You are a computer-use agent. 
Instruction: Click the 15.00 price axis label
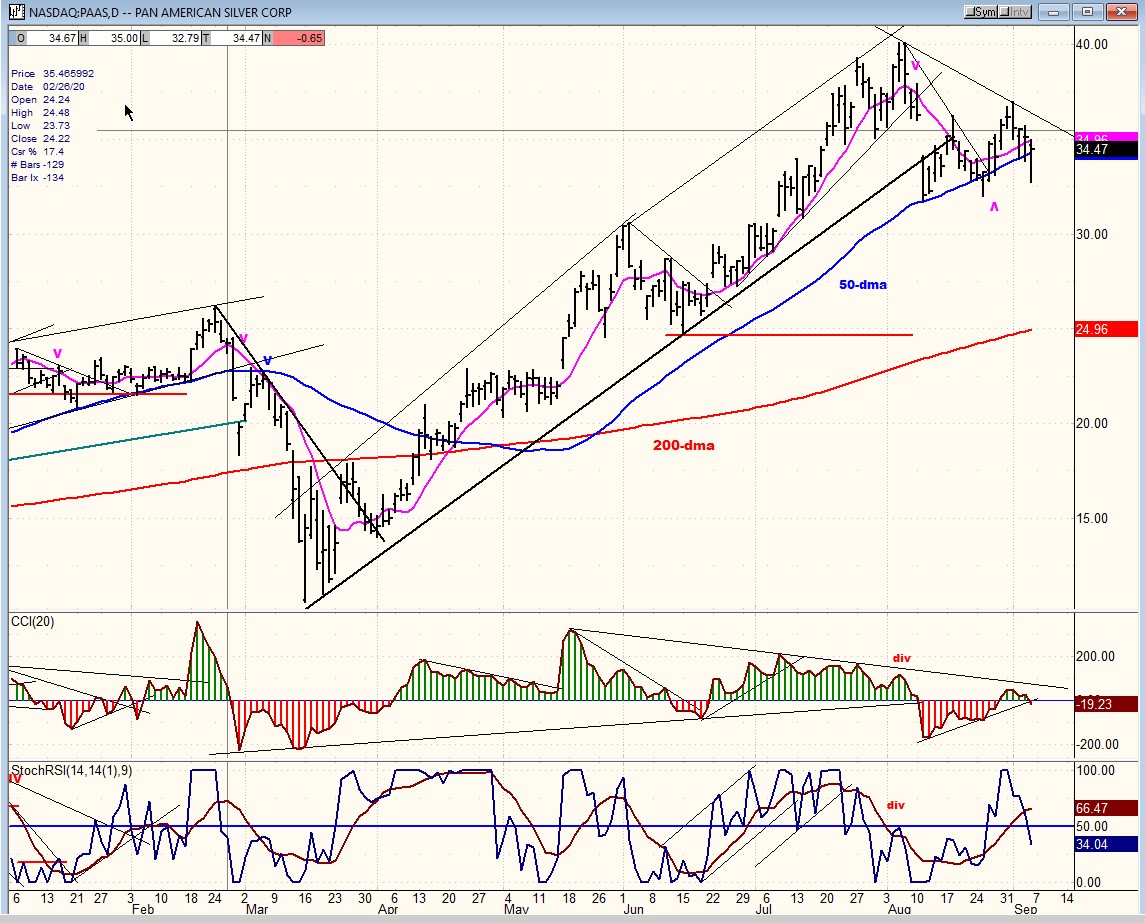pos(1092,518)
